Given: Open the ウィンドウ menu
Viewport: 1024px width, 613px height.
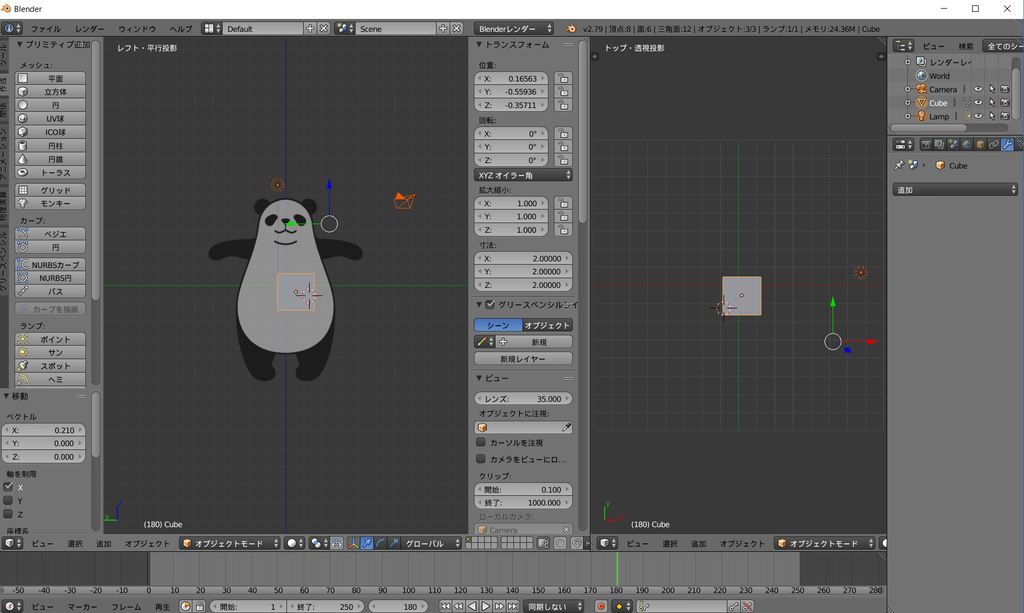Looking at the screenshot, I should tap(136, 29).
